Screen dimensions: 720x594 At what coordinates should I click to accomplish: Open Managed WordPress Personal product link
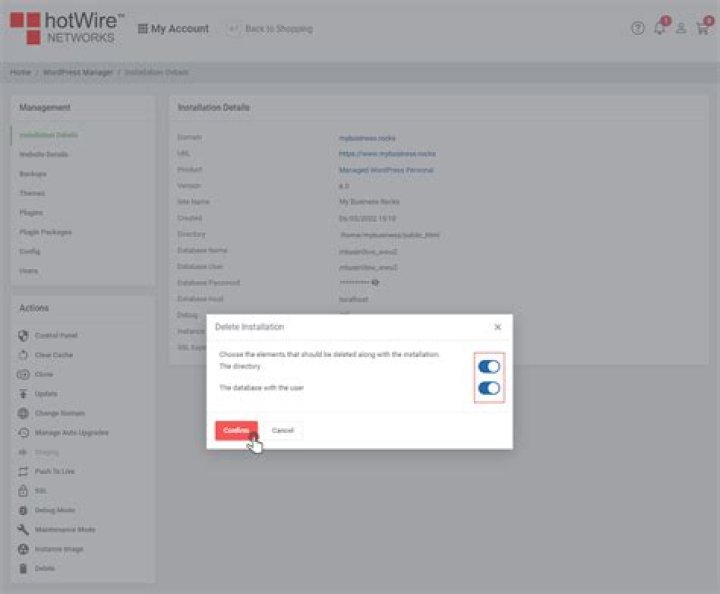pyautogui.click(x=386, y=170)
